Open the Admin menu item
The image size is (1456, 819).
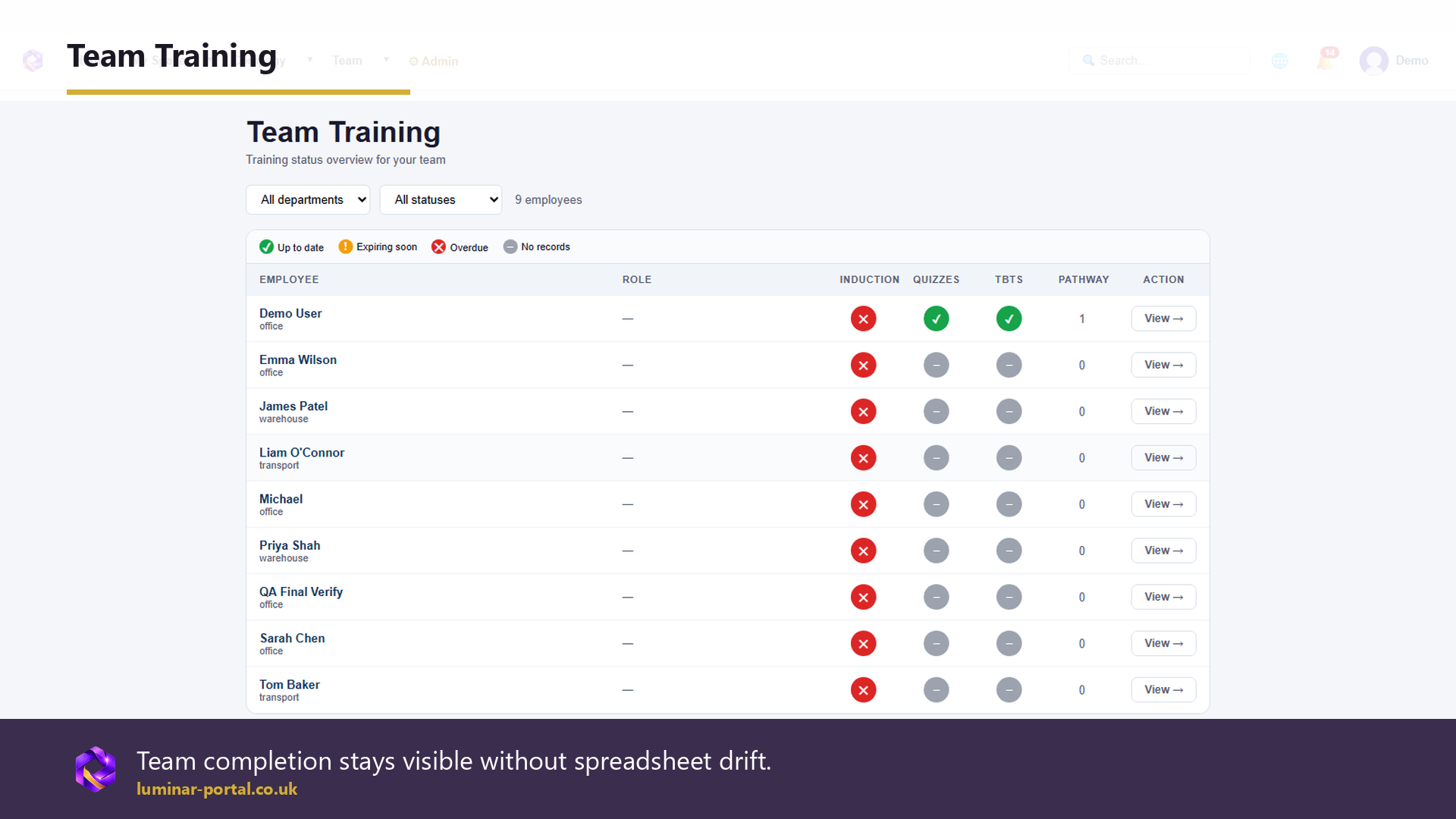click(x=434, y=61)
